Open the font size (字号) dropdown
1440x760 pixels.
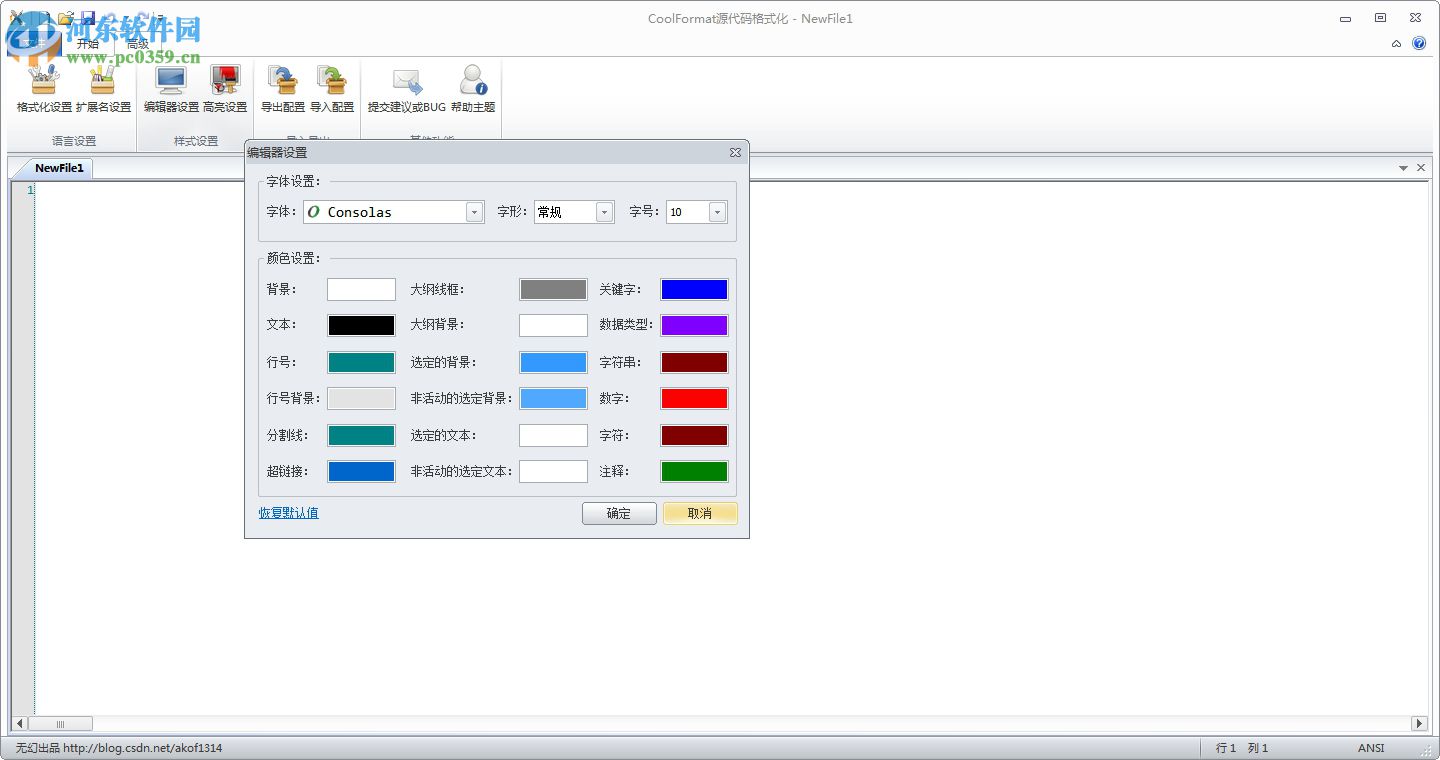point(717,211)
